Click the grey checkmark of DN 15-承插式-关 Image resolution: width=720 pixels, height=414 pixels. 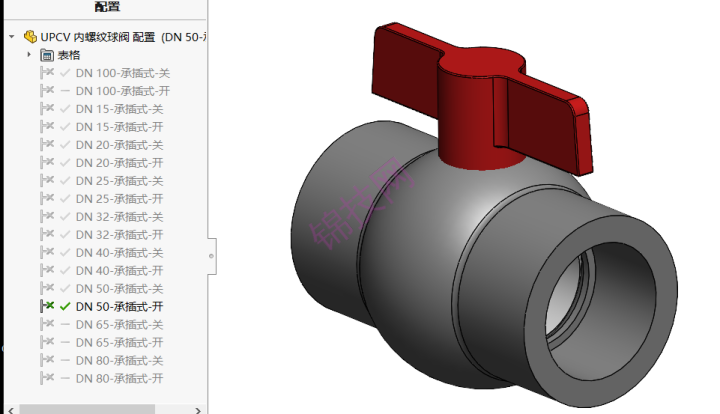click(x=65, y=109)
